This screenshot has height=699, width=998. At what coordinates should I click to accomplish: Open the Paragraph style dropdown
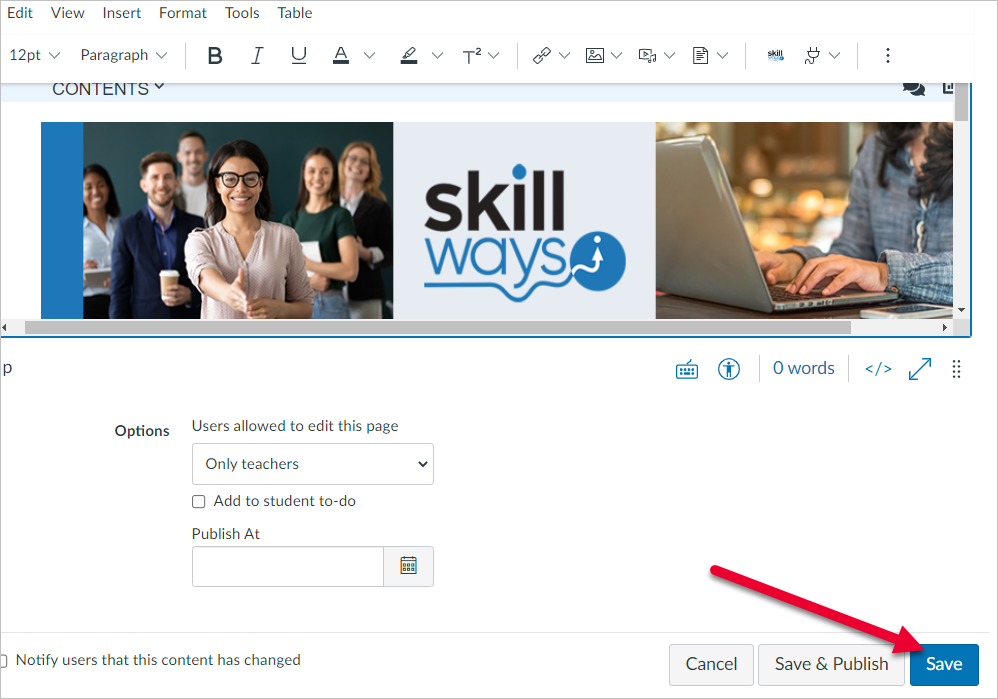[123, 55]
